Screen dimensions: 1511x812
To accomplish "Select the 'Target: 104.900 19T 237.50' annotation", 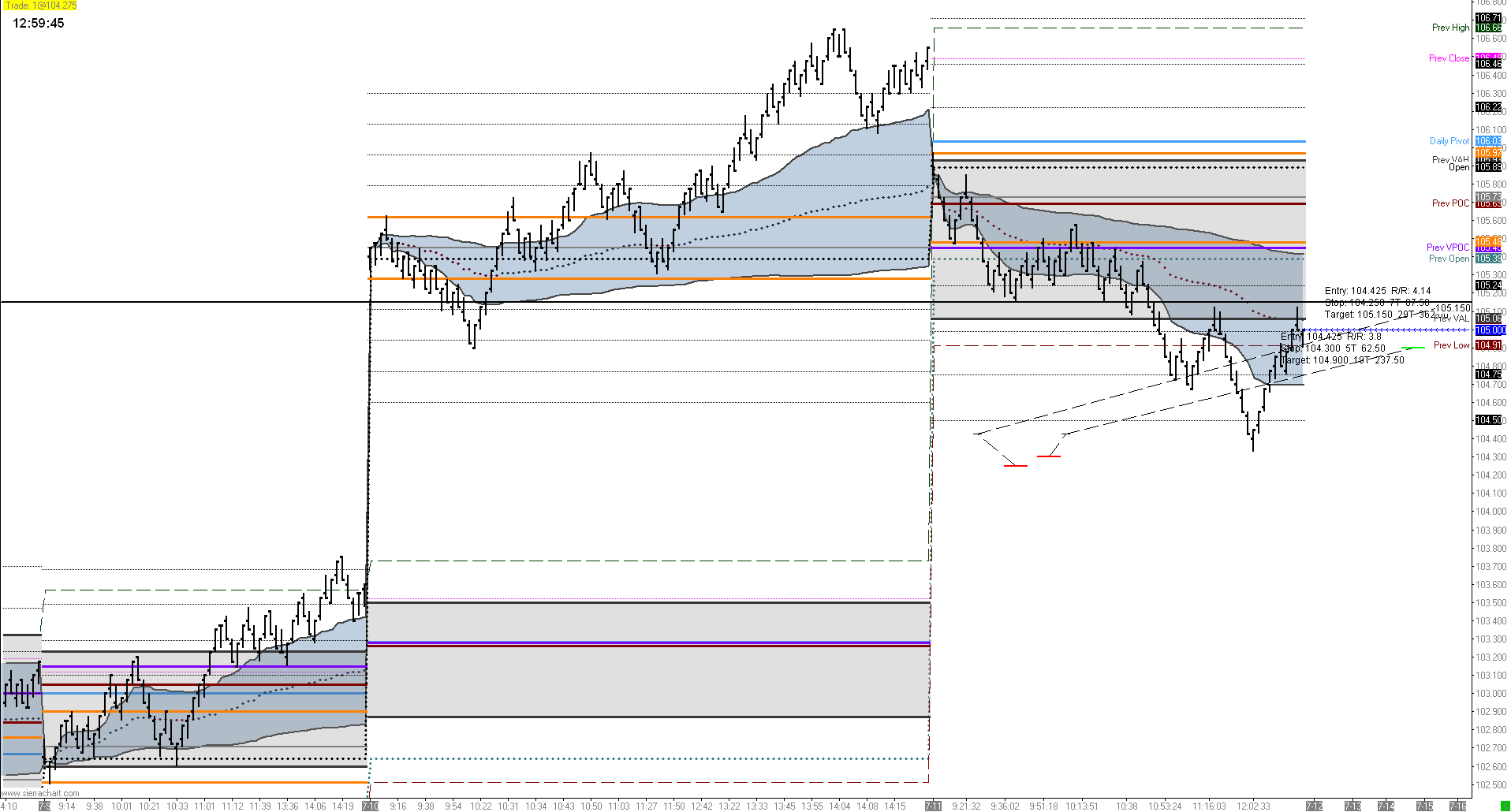I will [1342, 360].
